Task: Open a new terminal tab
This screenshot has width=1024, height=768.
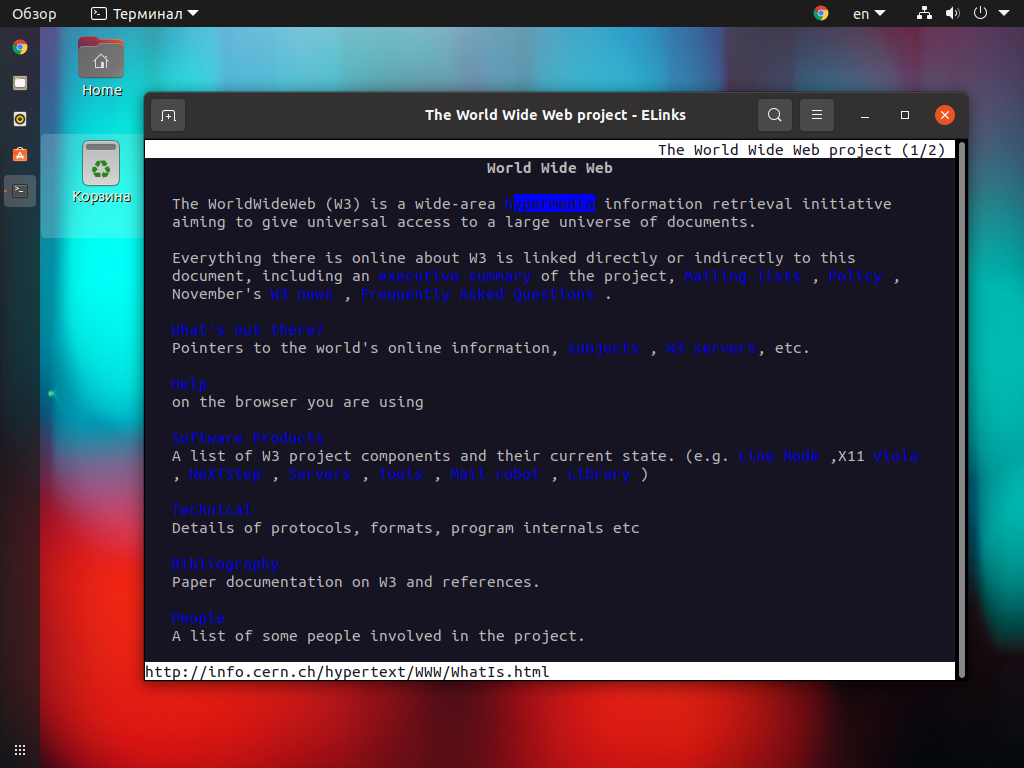Action: (168, 116)
